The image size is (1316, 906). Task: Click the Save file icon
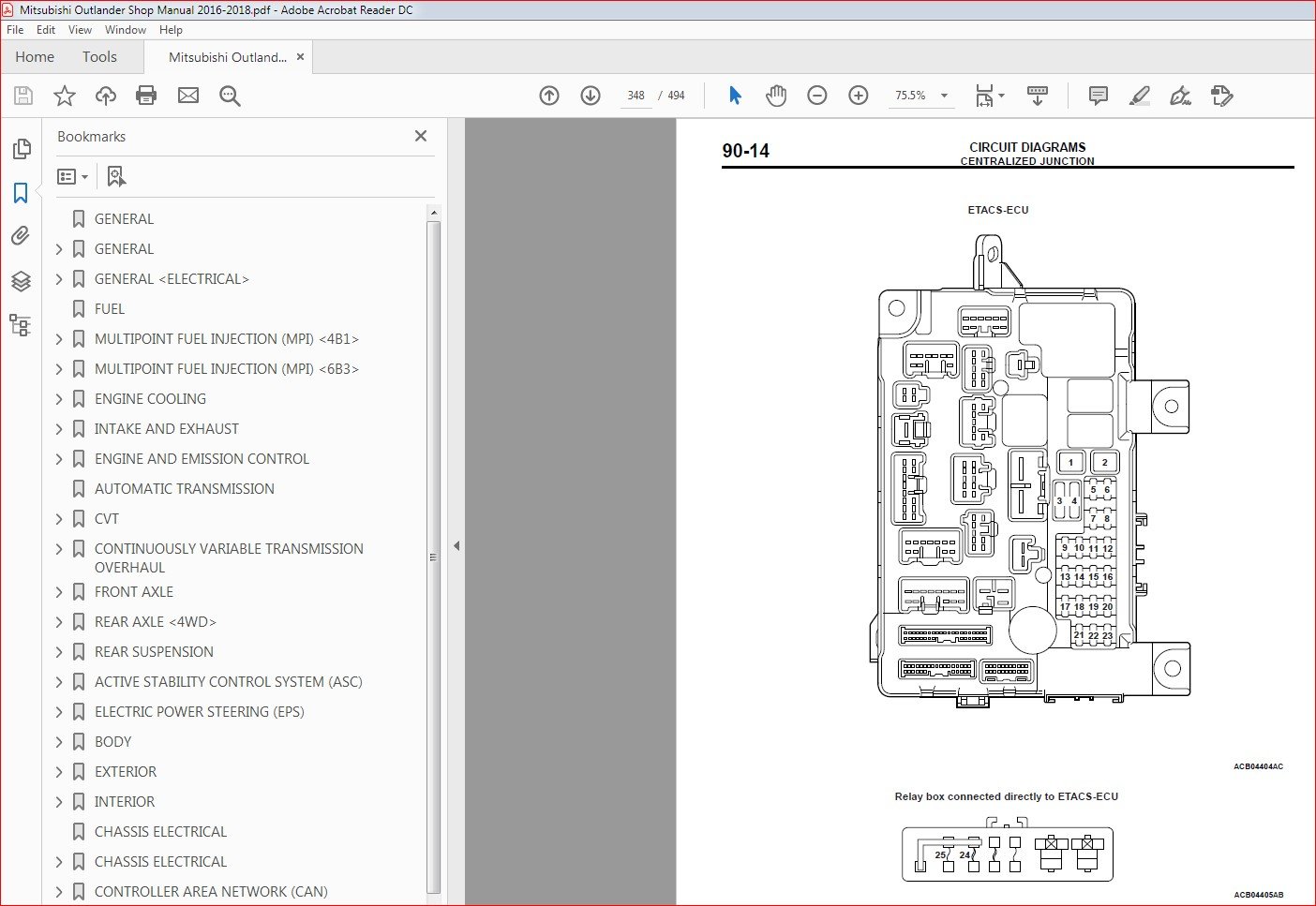(x=23, y=96)
